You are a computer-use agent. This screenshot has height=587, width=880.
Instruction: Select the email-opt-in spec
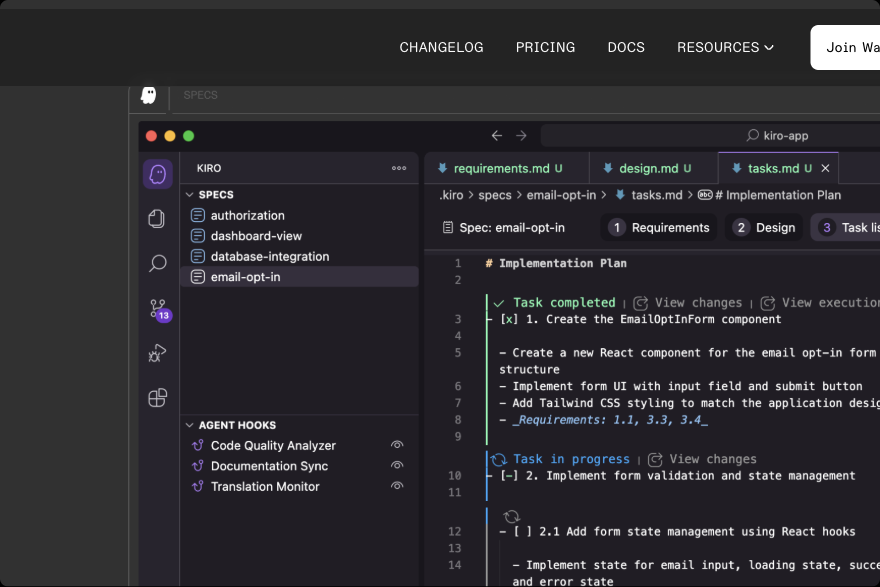point(300,277)
